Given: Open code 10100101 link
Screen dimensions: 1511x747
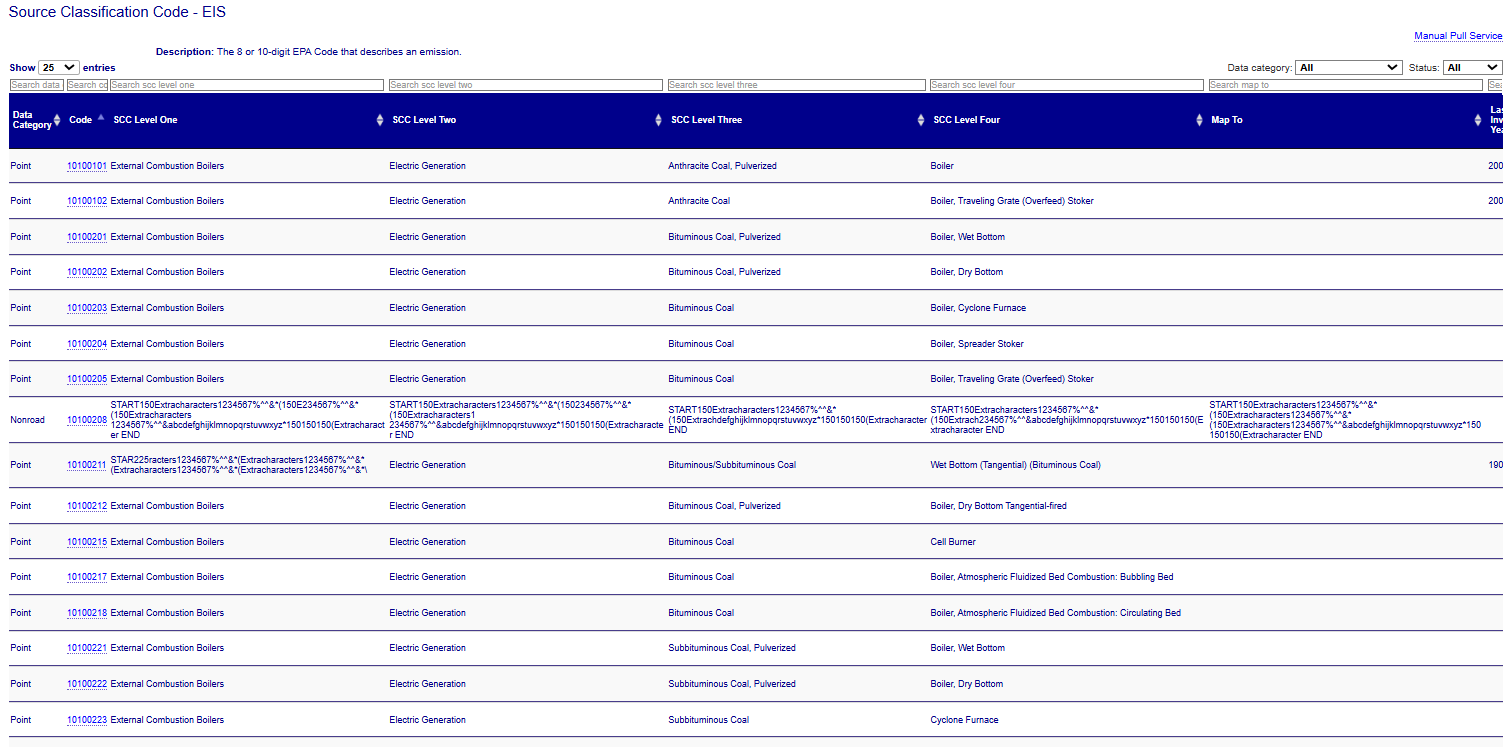Looking at the screenshot, I should click(86, 166).
